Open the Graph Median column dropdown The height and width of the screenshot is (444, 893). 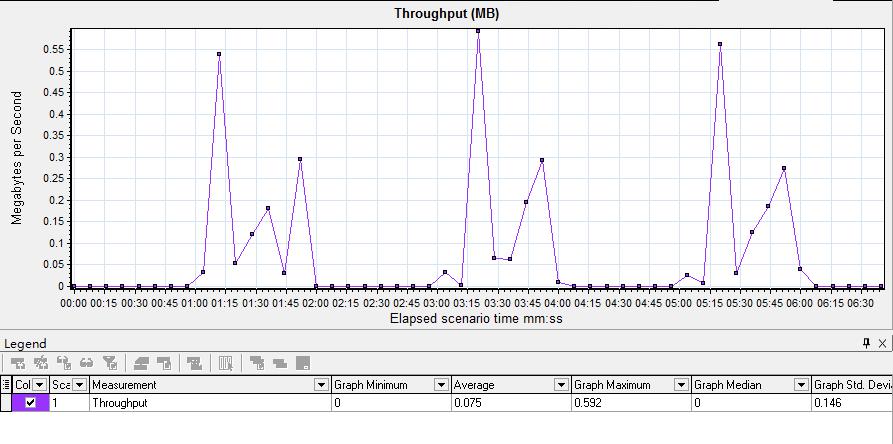click(x=800, y=385)
